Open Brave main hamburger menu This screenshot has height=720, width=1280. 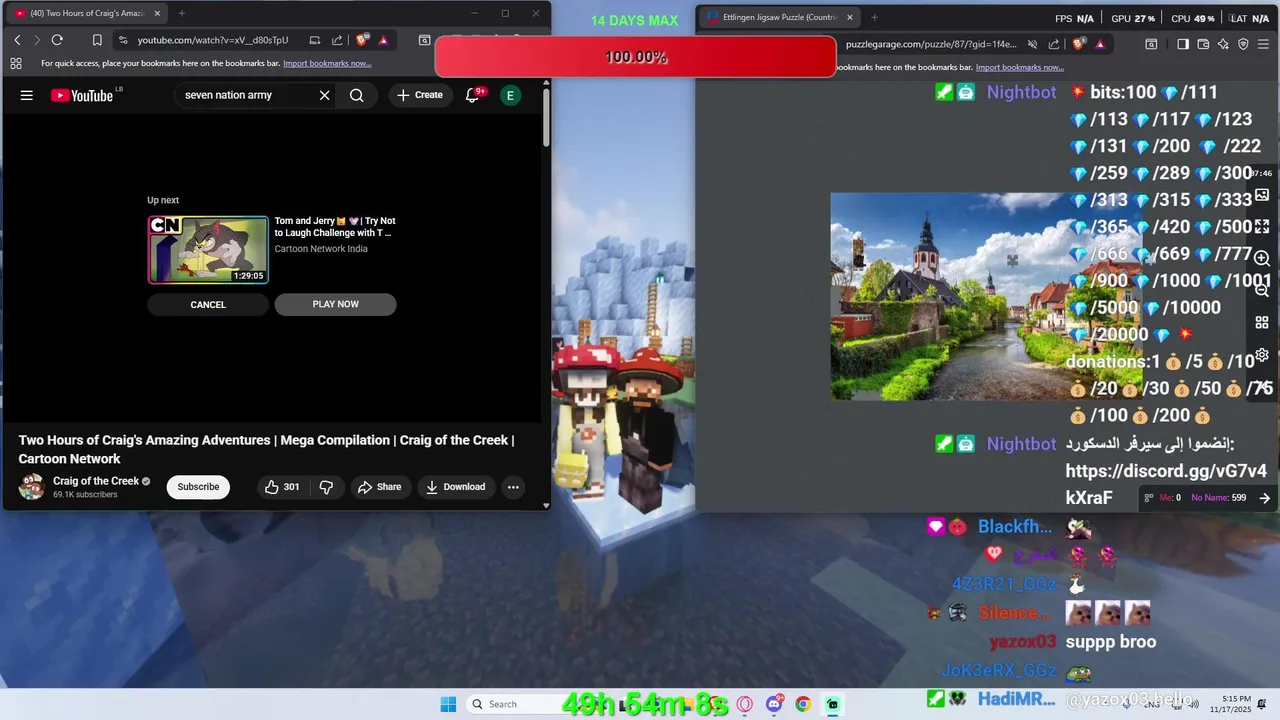click(1264, 44)
